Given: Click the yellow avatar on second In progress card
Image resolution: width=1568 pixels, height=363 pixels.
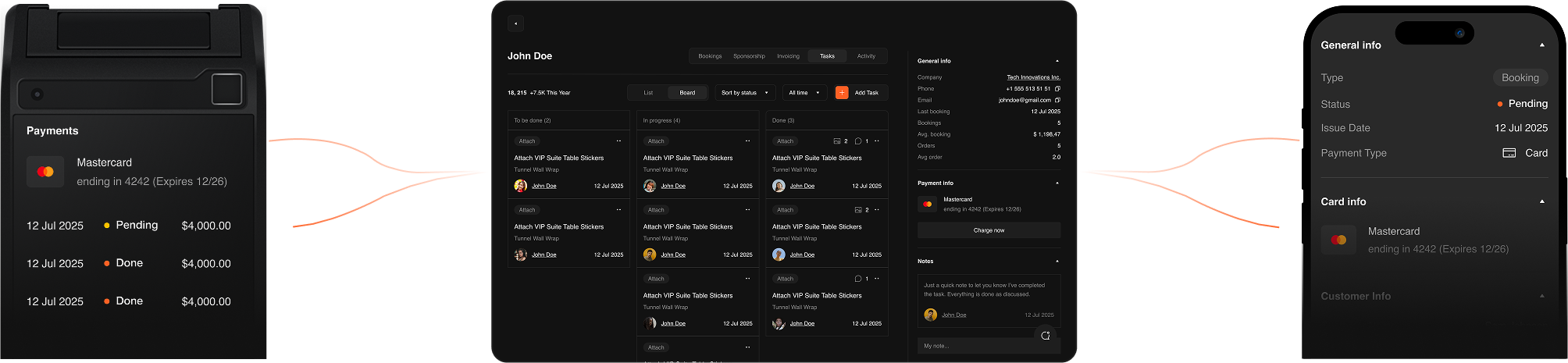Looking at the screenshot, I should [650, 254].
